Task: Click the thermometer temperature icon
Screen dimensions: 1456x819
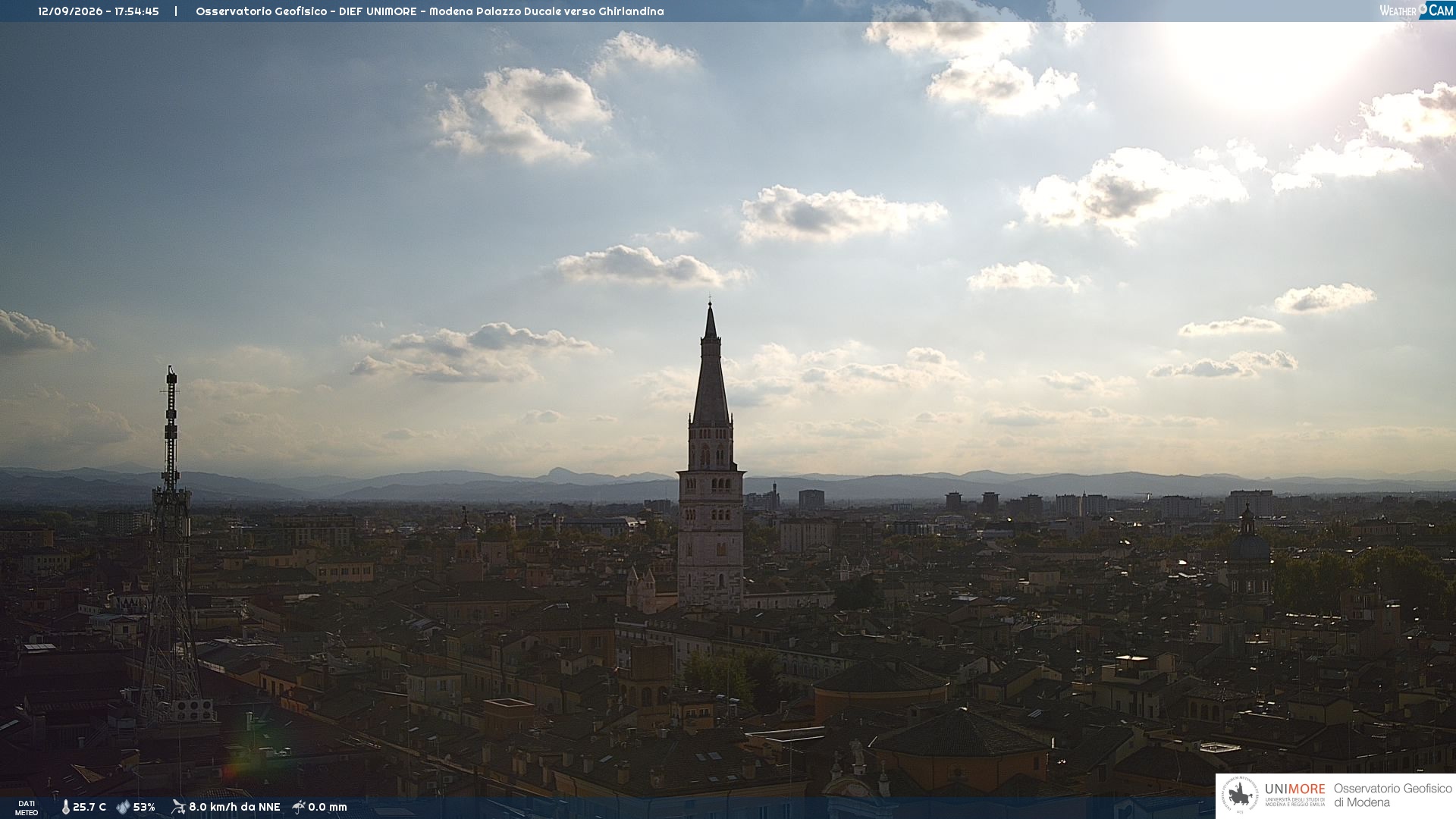Action: click(x=65, y=808)
